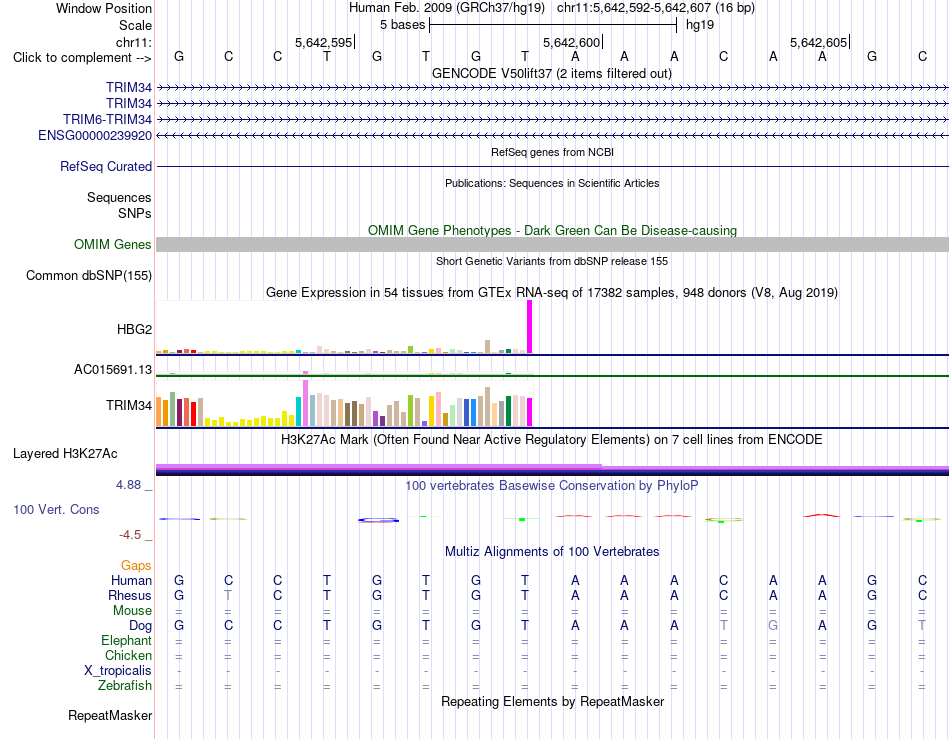The image size is (950, 739).
Task: Select the Elephant alignment row label
Action: pyautogui.click(x=126, y=641)
